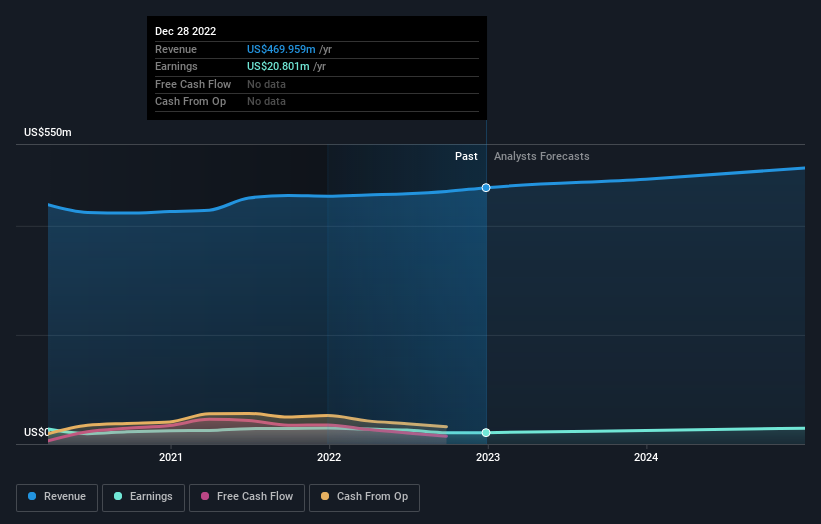Click the 2023 axis label
This screenshot has width=821, height=524.
(x=487, y=457)
